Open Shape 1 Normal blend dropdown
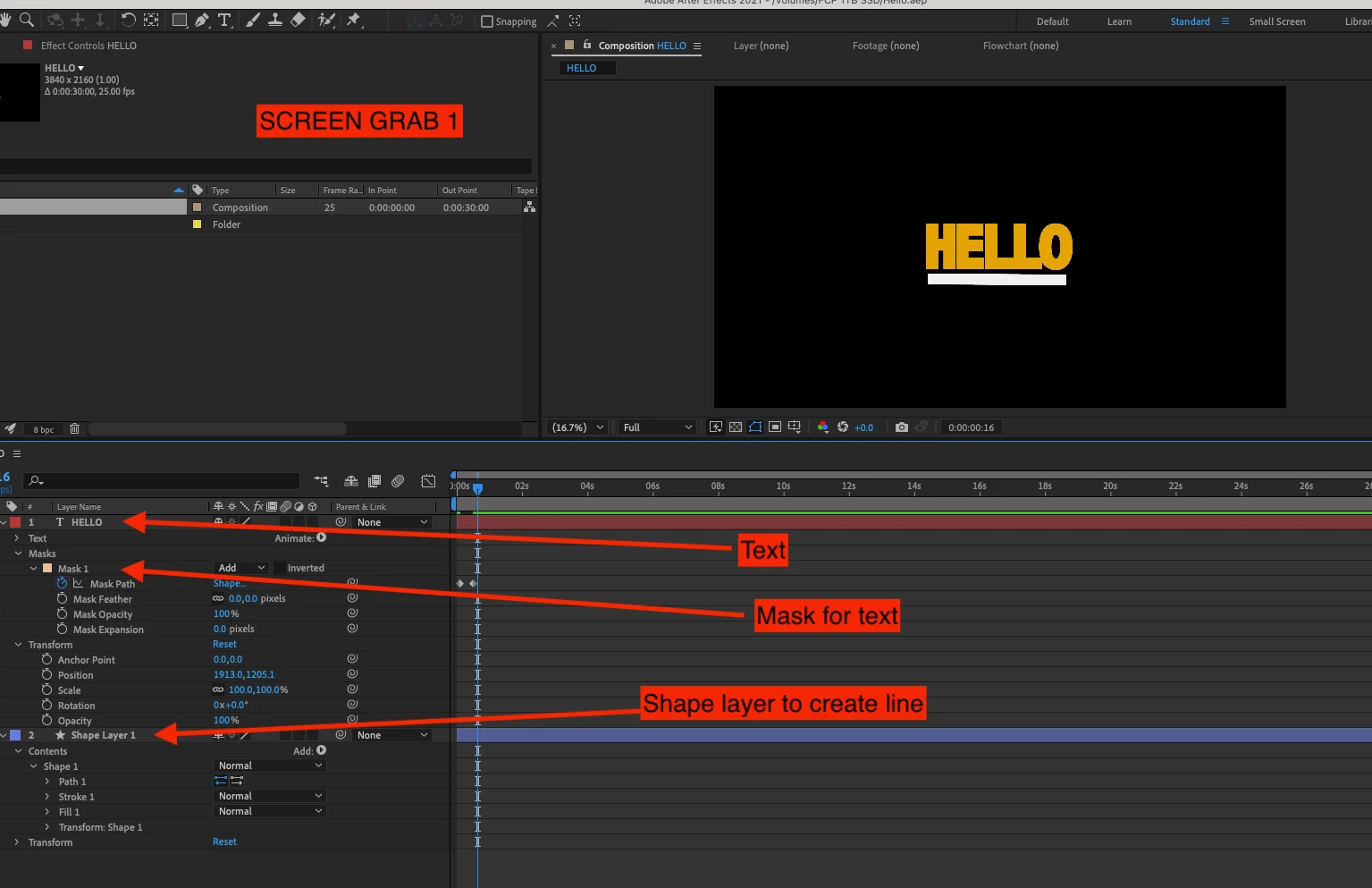The height and width of the screenshot is (888, 1372). coord(270,765)
